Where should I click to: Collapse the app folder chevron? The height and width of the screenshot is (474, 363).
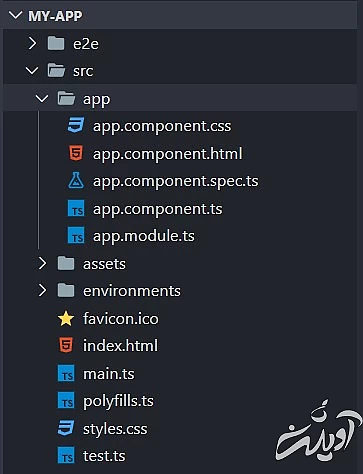(42, 98)
